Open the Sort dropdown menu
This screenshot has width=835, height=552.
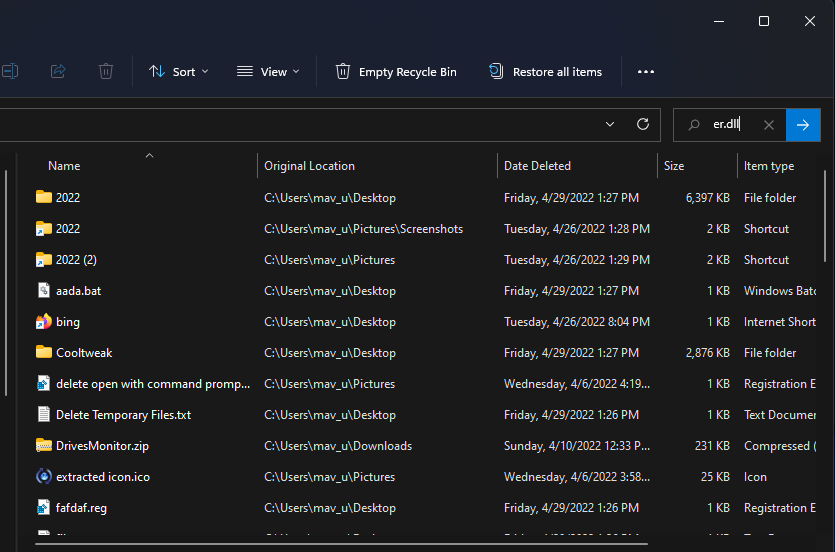[179, 72]
